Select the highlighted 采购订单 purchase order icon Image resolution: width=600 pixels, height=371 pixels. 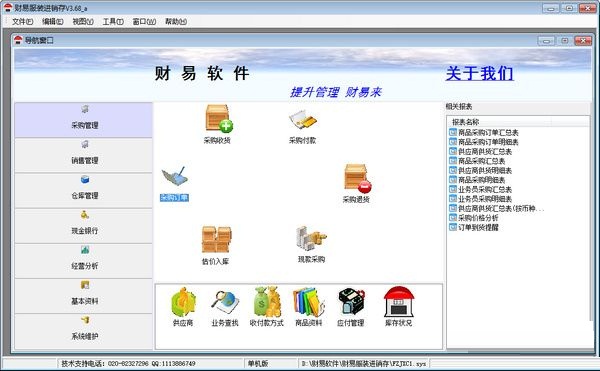[174, 184]
